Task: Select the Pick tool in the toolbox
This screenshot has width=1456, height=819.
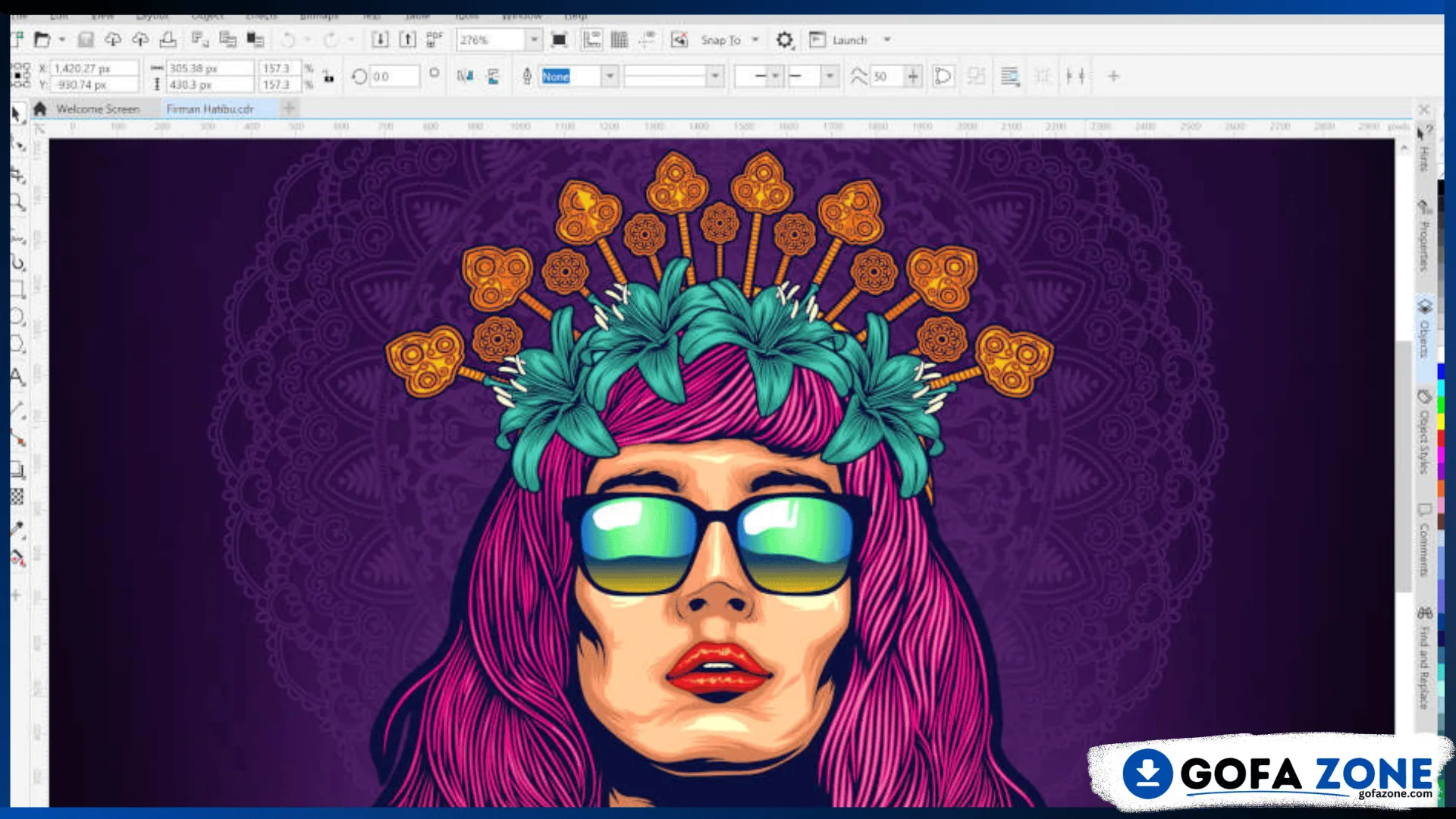Action: pos(17,115)
